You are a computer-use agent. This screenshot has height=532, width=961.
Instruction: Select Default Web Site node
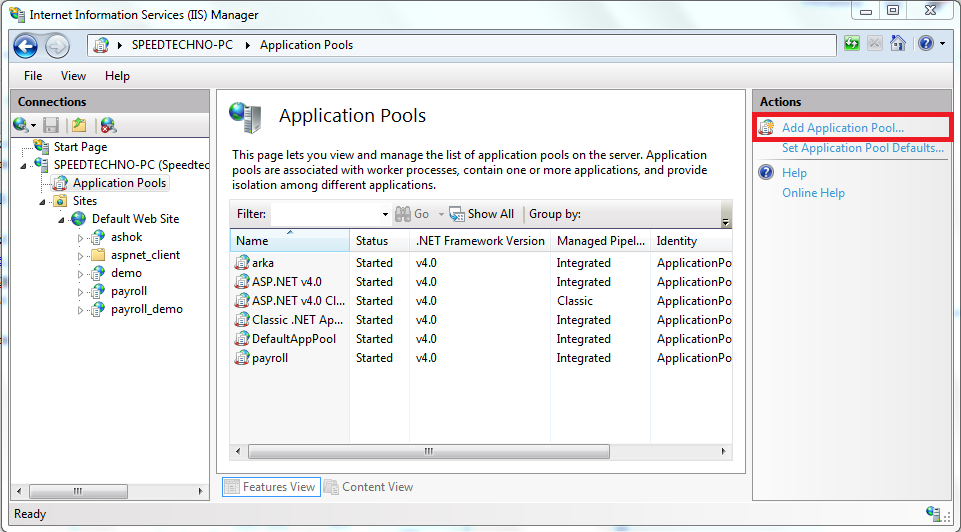(x=135, y=219)
